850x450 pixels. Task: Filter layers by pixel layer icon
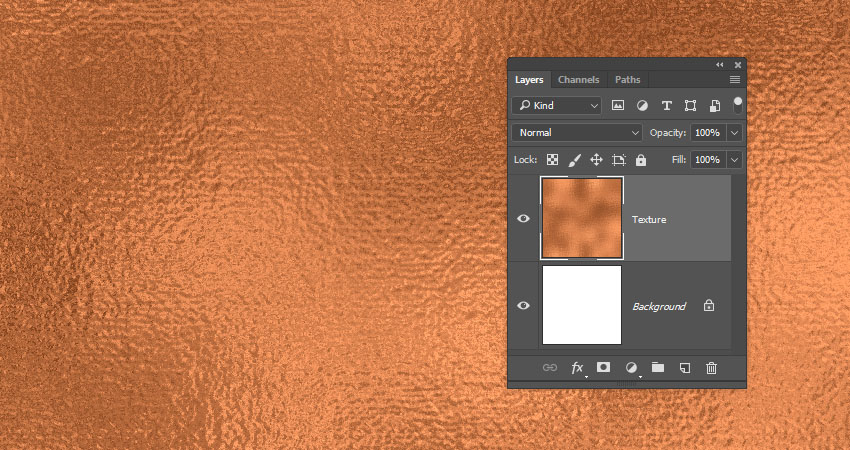point(617,106)
